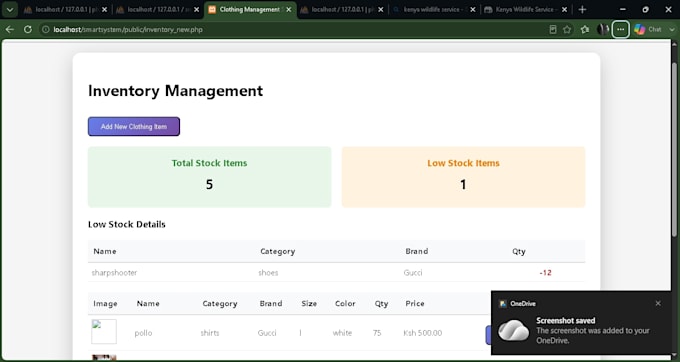This screenshot has height=362, width=680.
Task: Close the 'localhost / 127.0.0.1 / s' tab
Action: tap(196, 10)
